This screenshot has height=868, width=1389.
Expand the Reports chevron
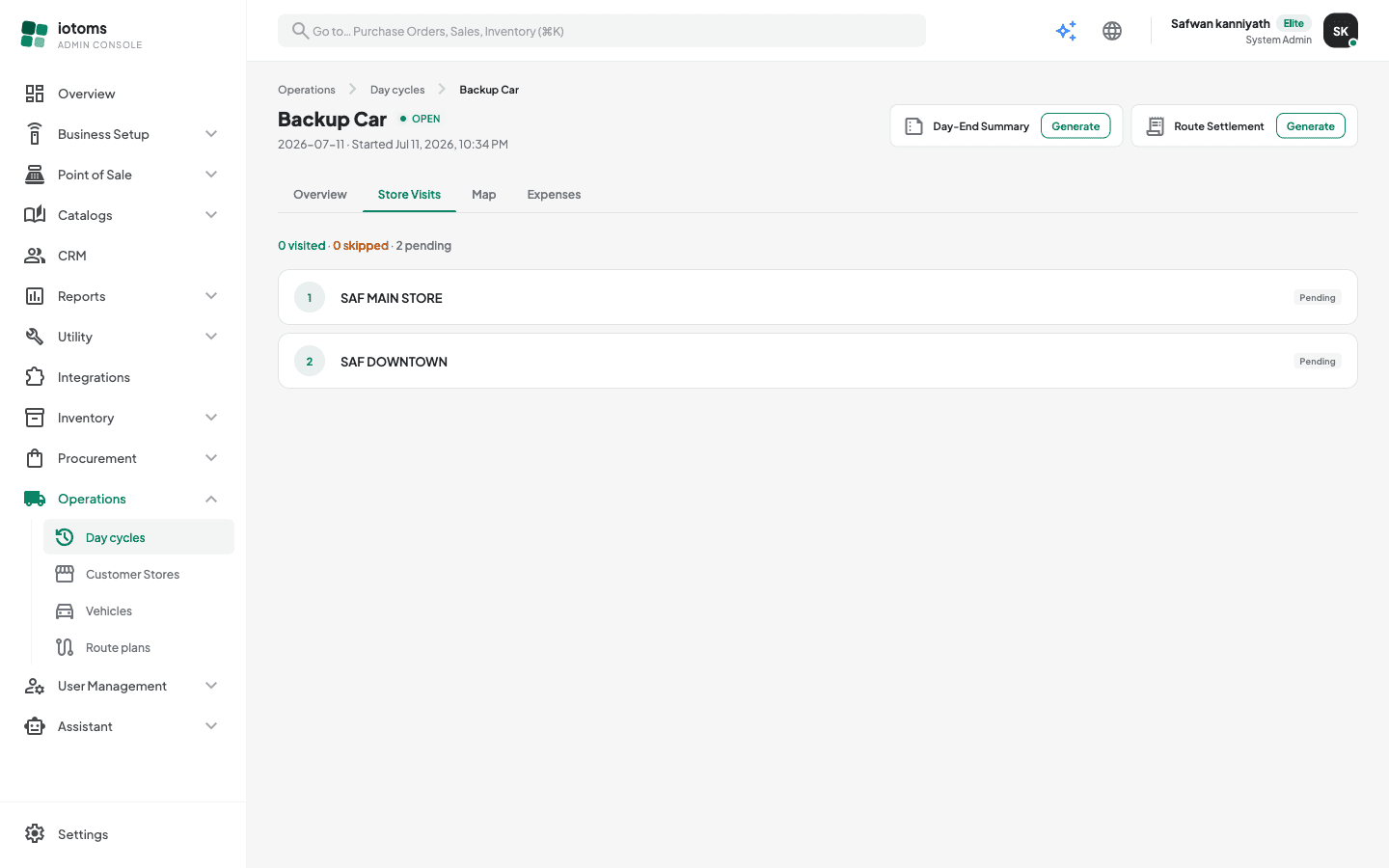click(x=211, y=296)
